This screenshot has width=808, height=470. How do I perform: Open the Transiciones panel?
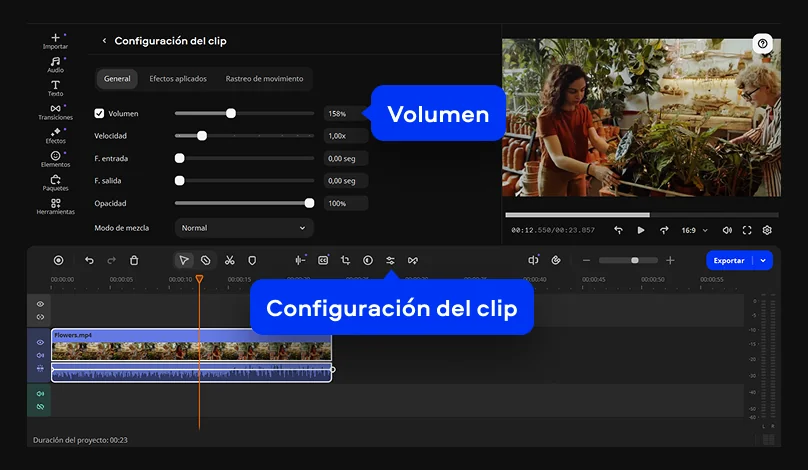tap(55, 111)
